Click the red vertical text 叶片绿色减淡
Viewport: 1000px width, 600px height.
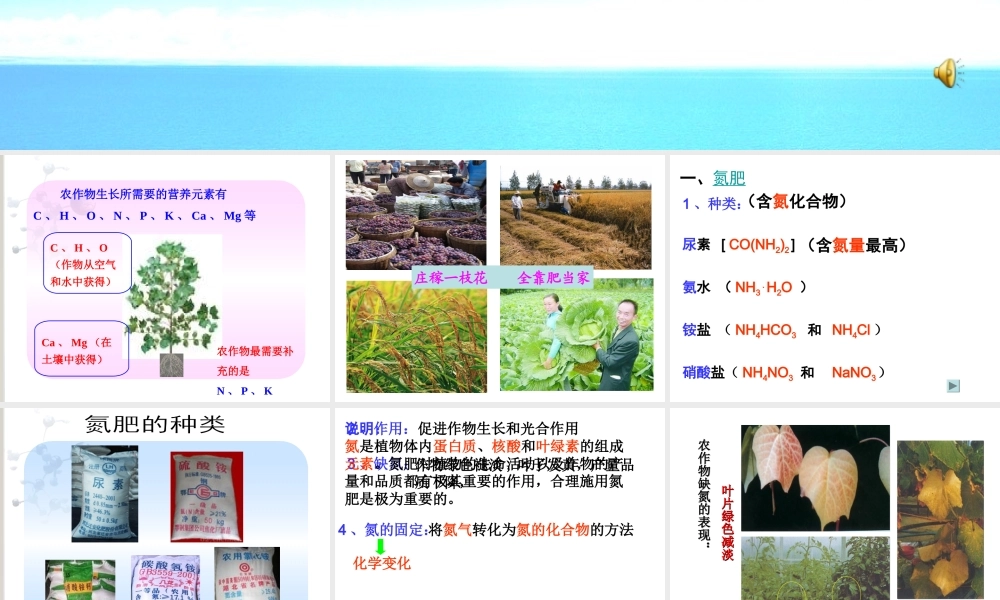pyautogui.click(x=728, y=523)
